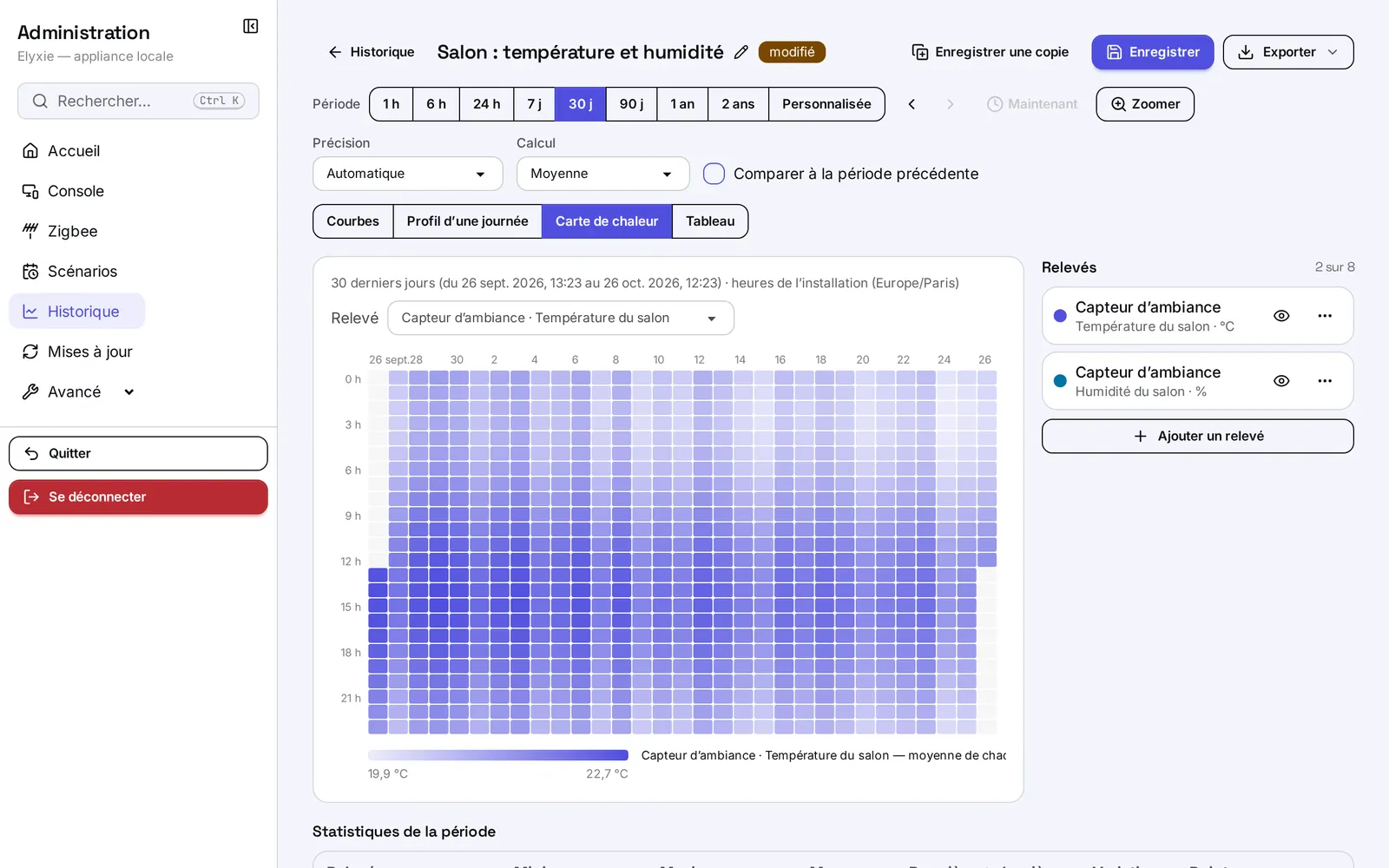Go to Scénarios
The width and height of the screenshot is (1389, 868).
69,272
